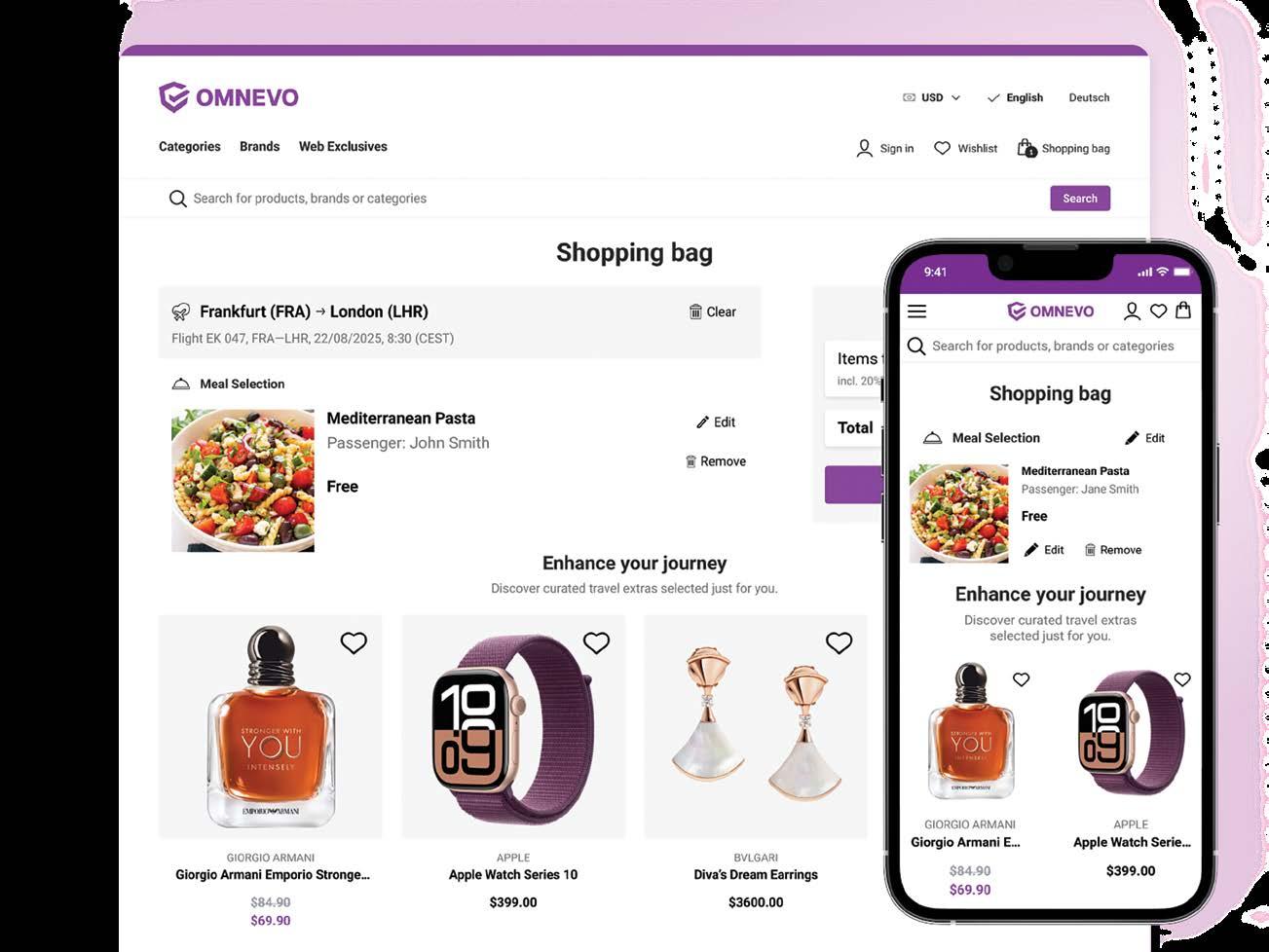The height and width of the screenshot is (952, 1269).
Task: Tap the phone header wishlist heart icon
Action: (x=1158, y=311)
